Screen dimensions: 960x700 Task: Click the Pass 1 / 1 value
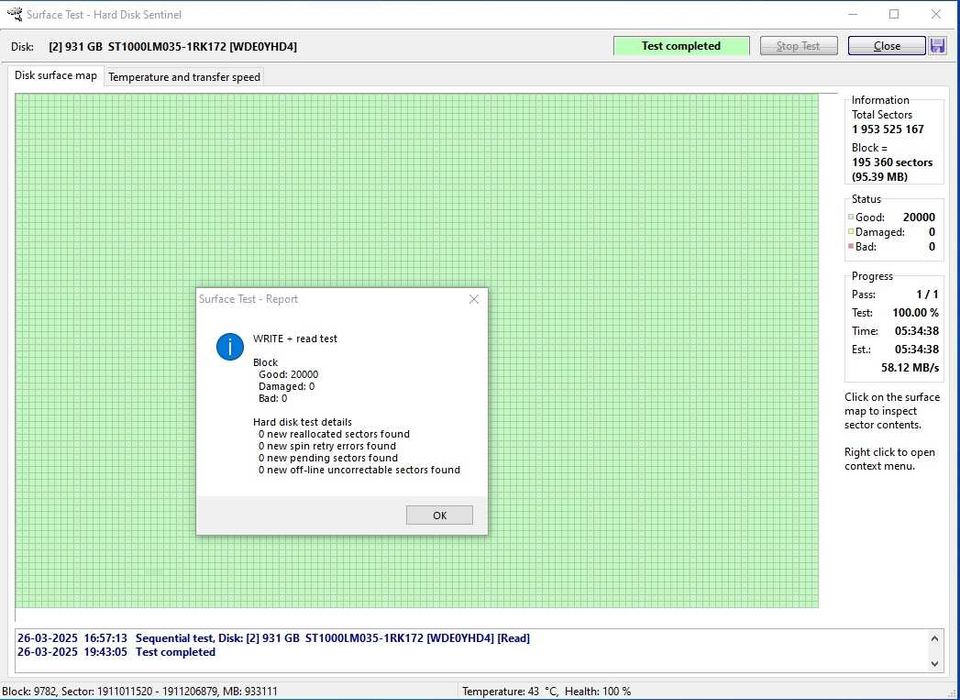pos(927,294)
